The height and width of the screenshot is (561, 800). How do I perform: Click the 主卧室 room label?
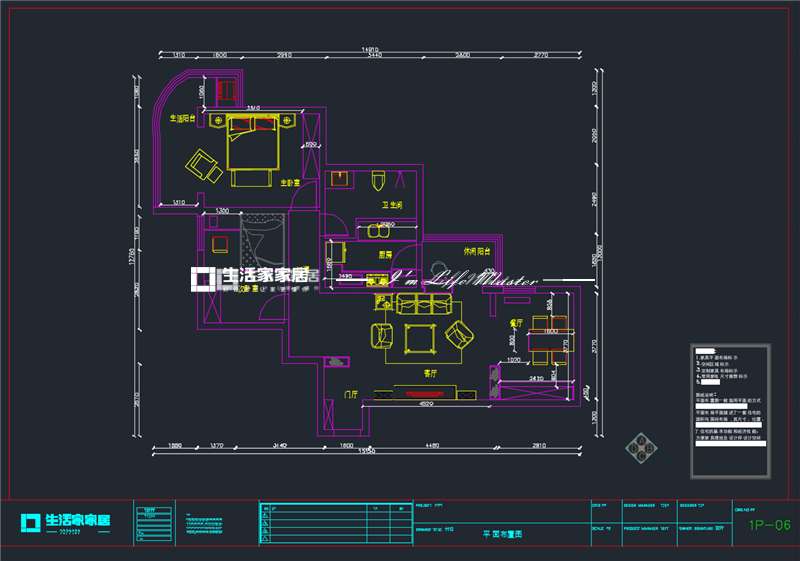pyautogui.click(x=290, y=183)
